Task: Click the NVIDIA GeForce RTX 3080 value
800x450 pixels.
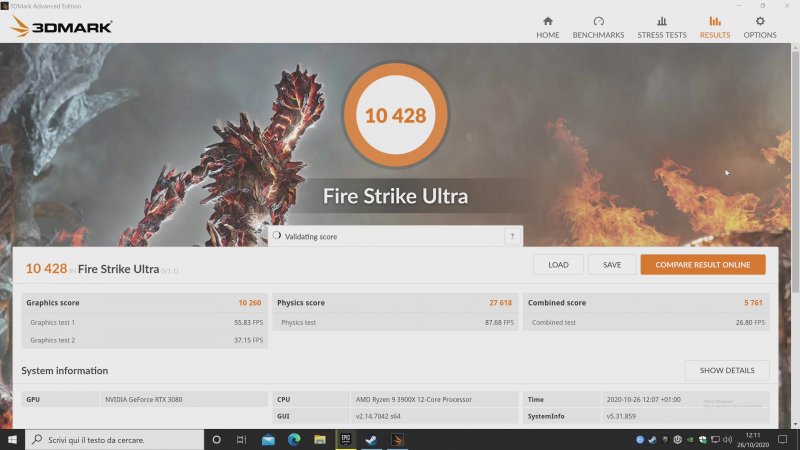Action: (144, 399)
